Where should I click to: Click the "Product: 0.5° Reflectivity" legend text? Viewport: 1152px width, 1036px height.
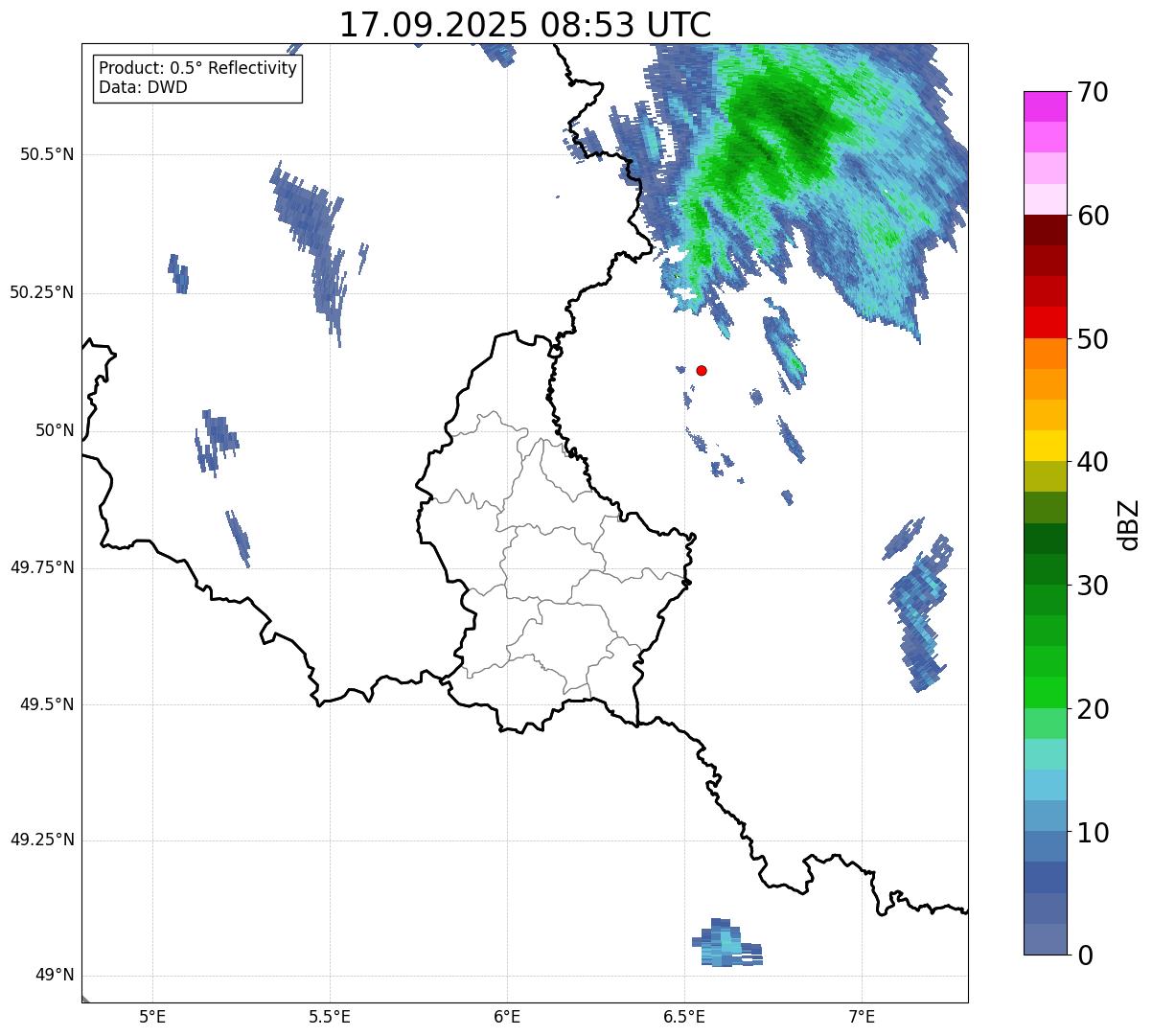pyautogui.click(x=198, y=69)
